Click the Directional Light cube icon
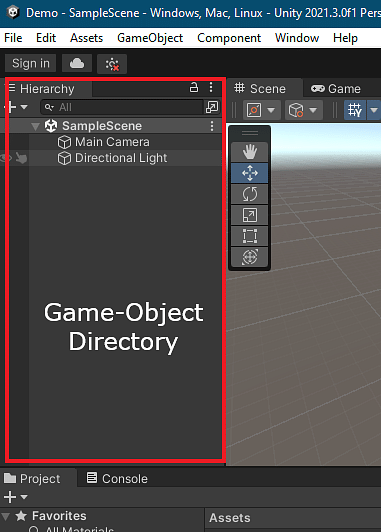The image size is (381, 532). 64,158
